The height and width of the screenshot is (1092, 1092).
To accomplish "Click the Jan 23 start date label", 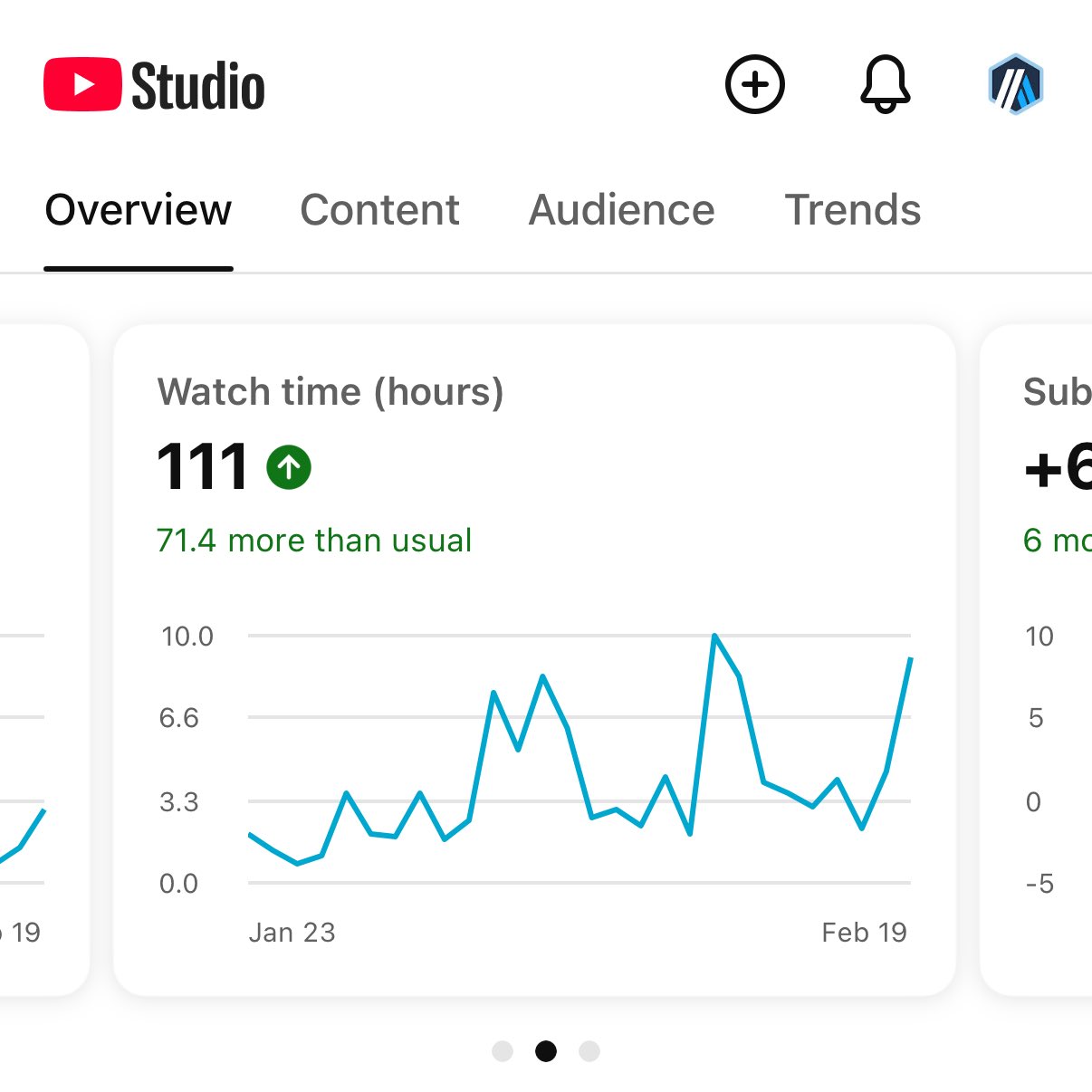I will (292, 932).
